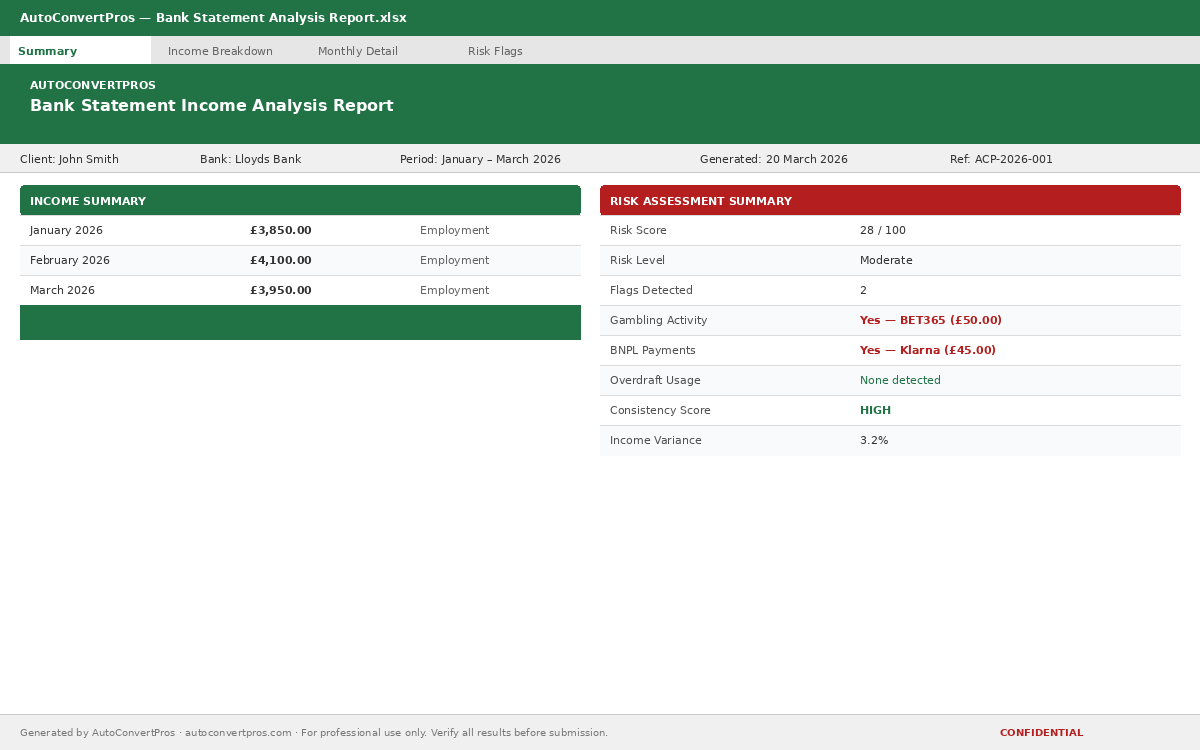Click the Summary tab
1200x750 pixels.
point(48,51)
